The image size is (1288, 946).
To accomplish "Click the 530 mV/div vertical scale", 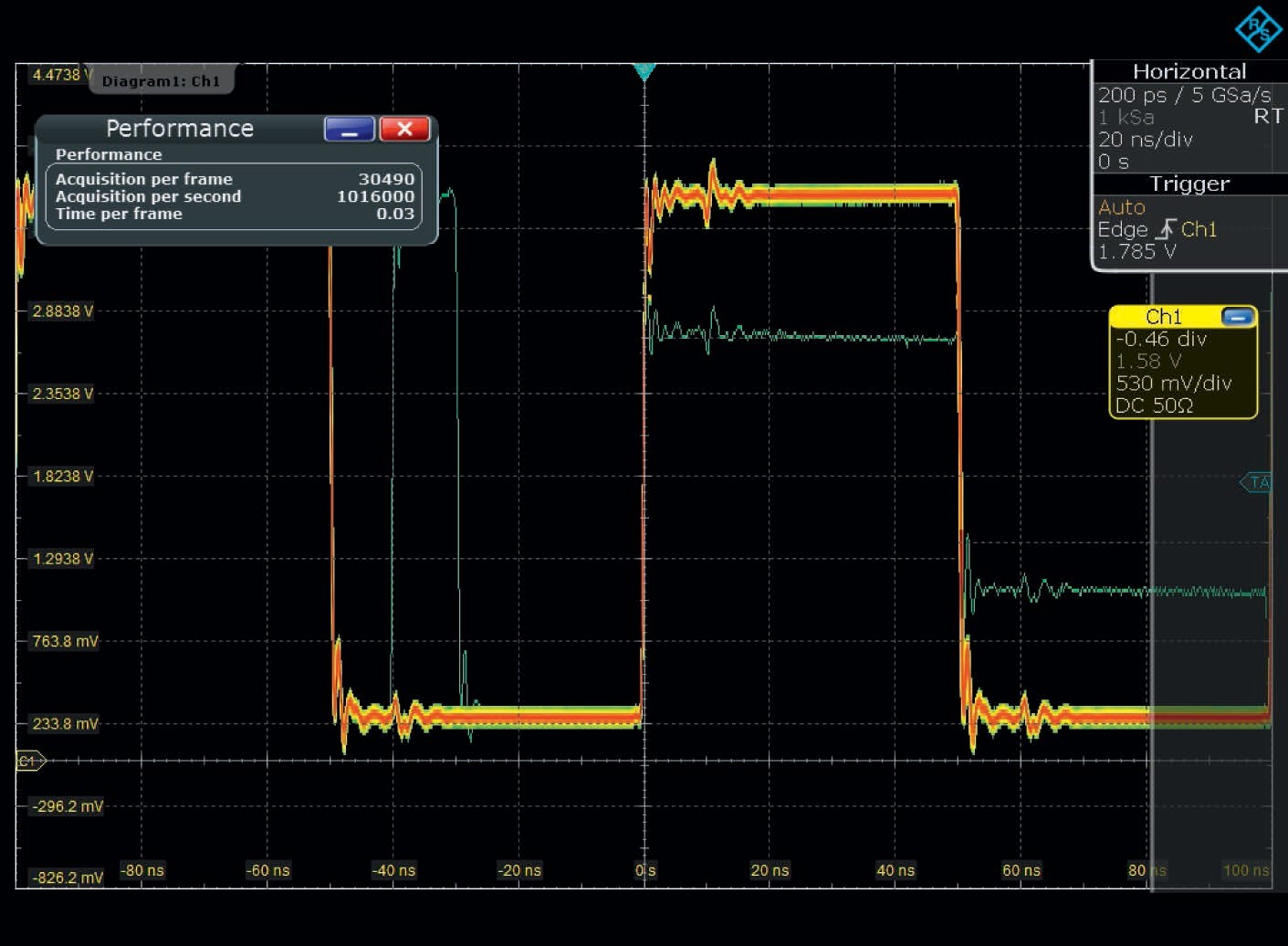I will point(1173,384).
